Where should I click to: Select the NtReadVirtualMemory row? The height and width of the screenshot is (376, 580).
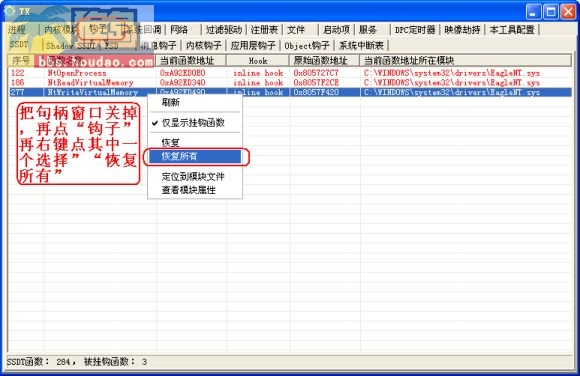[290, 83]
